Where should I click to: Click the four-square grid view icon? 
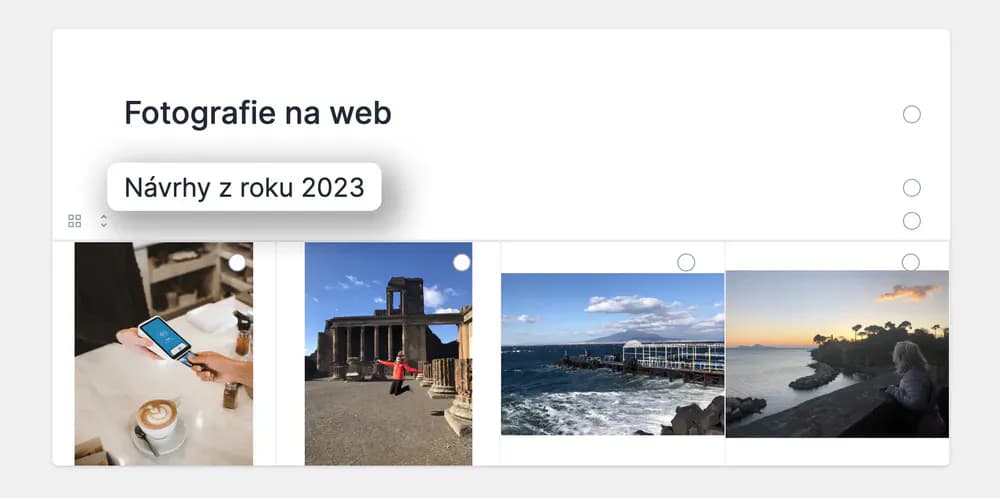pos(75,221)
